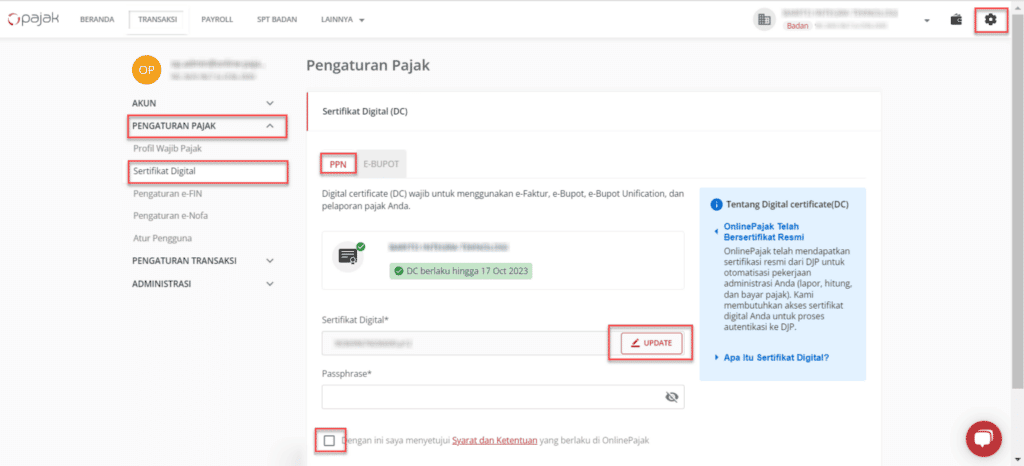The height and width of the screenshot is (466, 1024).
Task: Tick the Syarat dan Ketentuan agreement checkbox
Action: [329, 441]
